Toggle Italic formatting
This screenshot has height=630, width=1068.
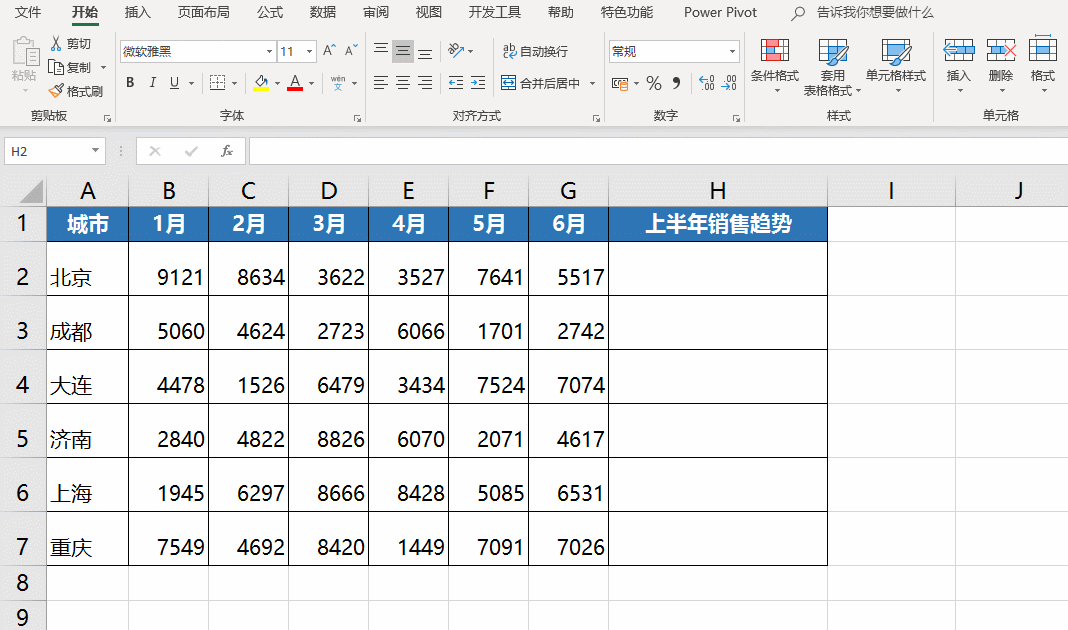153,83
